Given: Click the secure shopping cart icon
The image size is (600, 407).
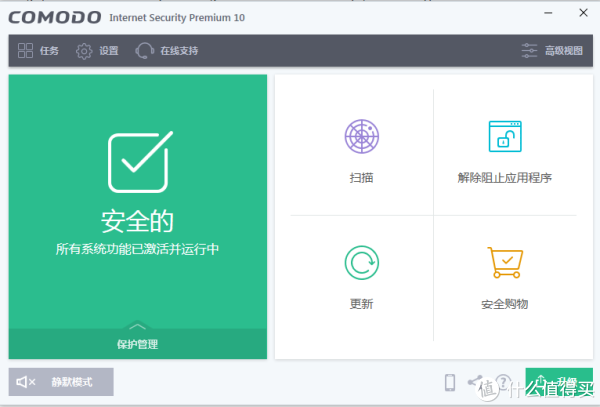Looking at the screenshot, I should click(x=505, y=263).
